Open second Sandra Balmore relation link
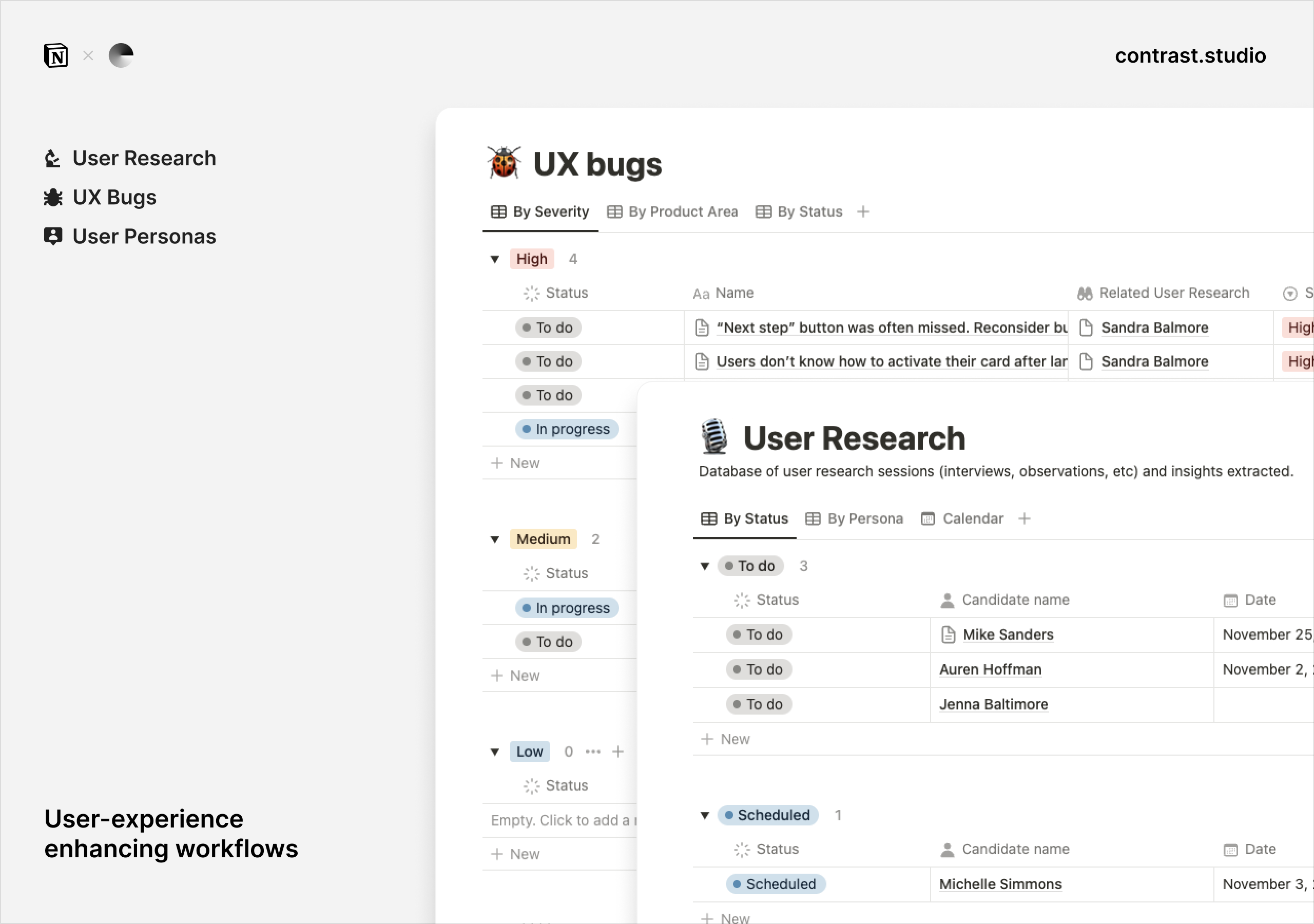The height and width of the screenshot is (924, 1314). 1155,362
